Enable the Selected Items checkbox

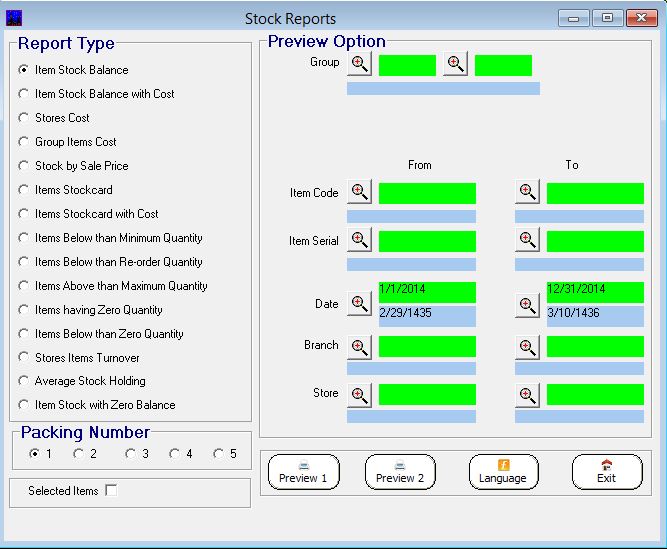[111, 491]
